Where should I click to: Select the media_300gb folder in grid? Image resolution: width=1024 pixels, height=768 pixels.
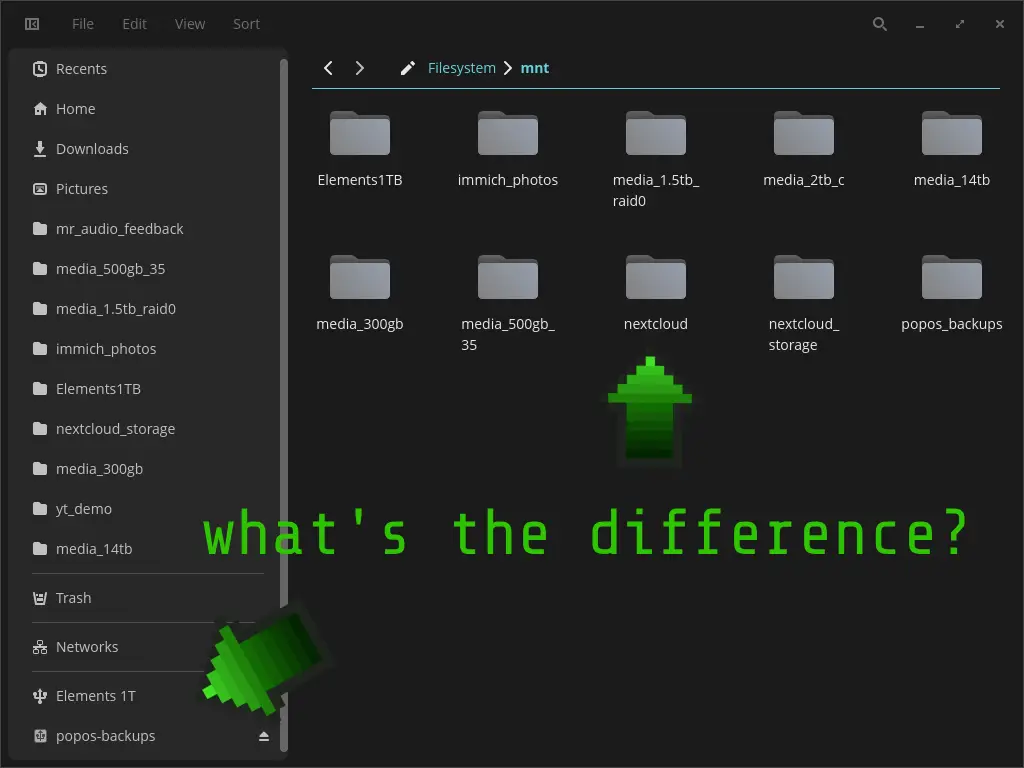[x=360, y=294]
